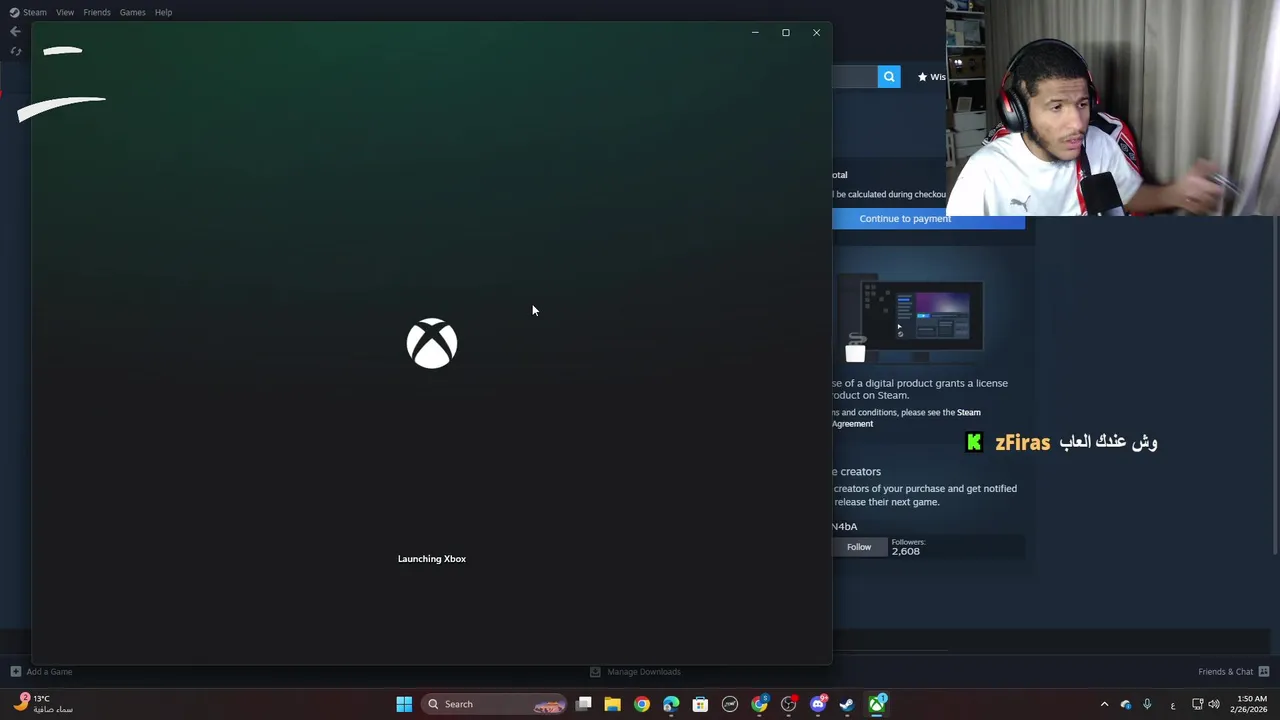Image resolution: width=1280 pixels, height=720 pixels.
Task: Open the network tray icon
Action: [1197, 704]
